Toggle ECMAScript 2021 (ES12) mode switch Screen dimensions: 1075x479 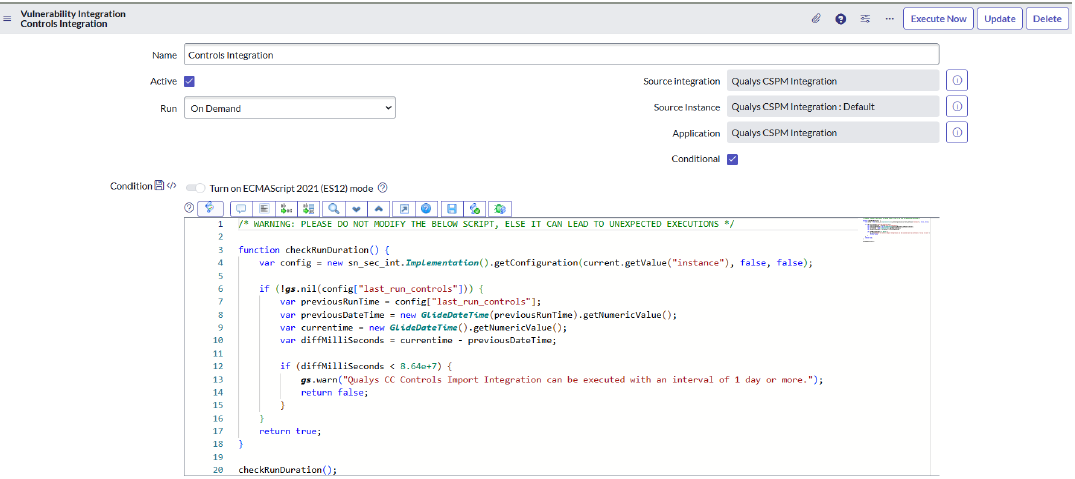pos(195,187)
